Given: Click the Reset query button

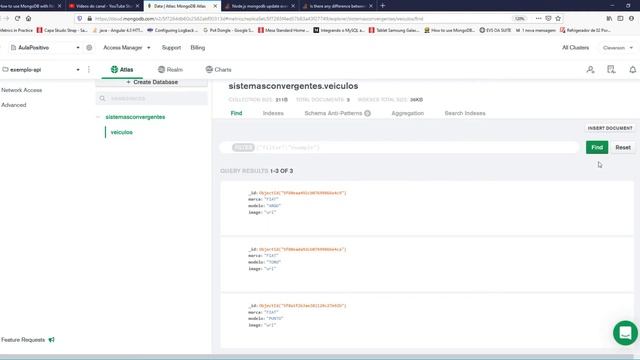Looking at the screenshot, I should click(x=623, y=147).
